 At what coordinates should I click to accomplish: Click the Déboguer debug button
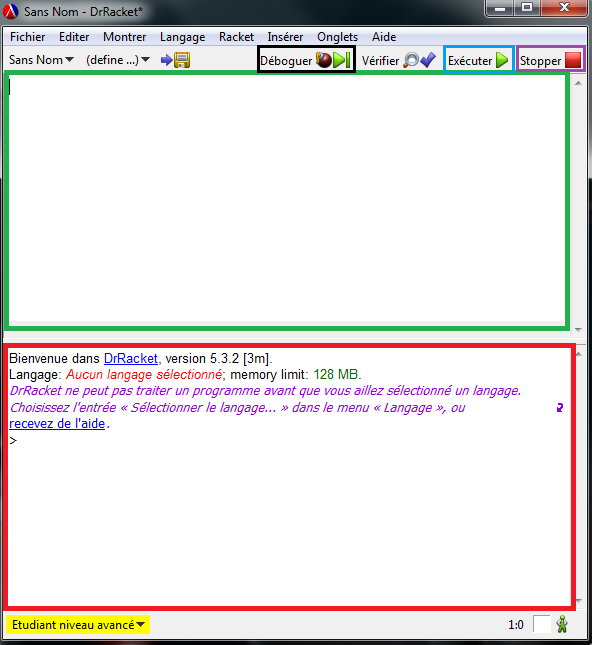pyautogui.click(x=306, y=60)
